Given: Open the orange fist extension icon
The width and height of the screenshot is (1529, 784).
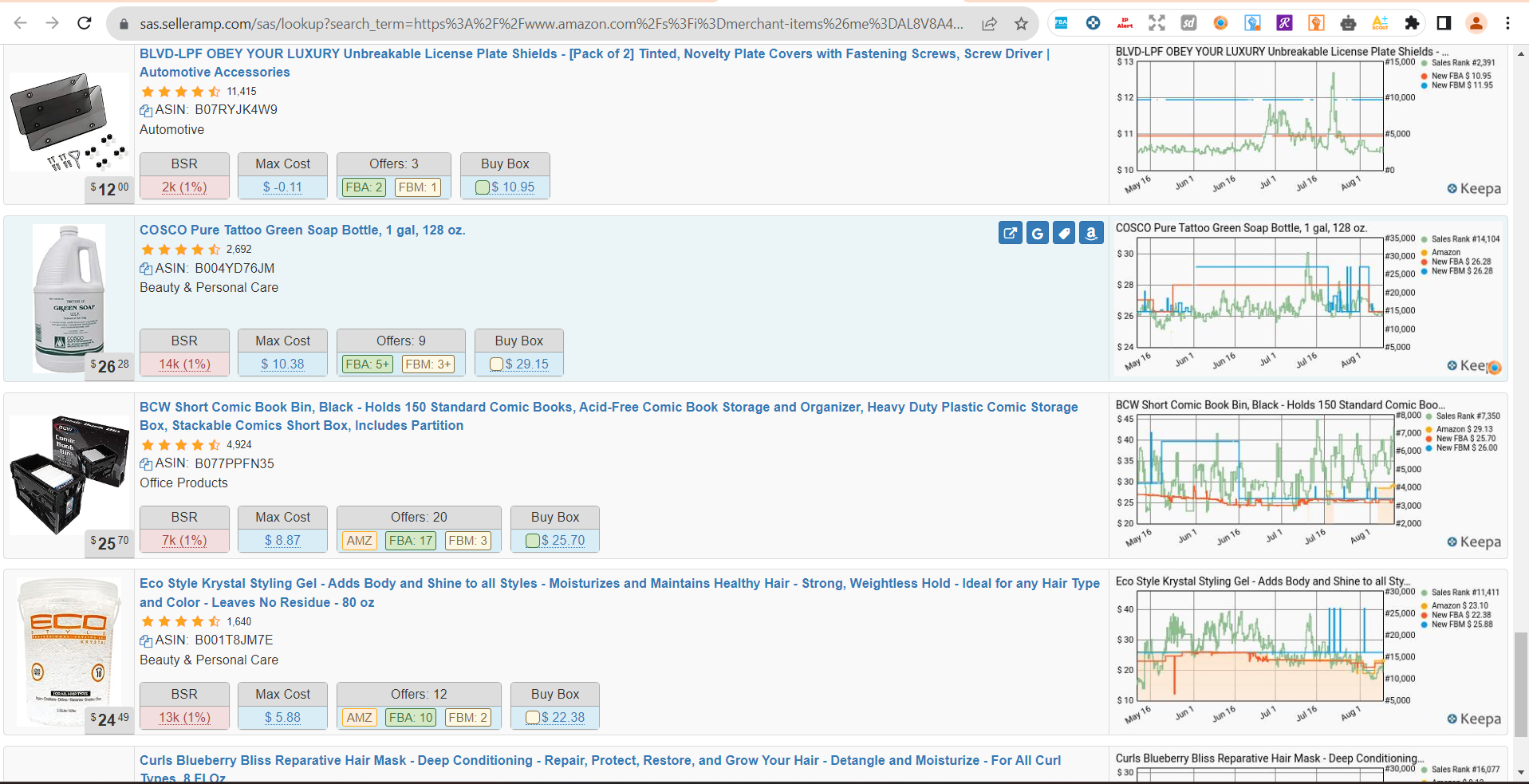Looking at the screenshot, I should click(x=1316, y=23).
